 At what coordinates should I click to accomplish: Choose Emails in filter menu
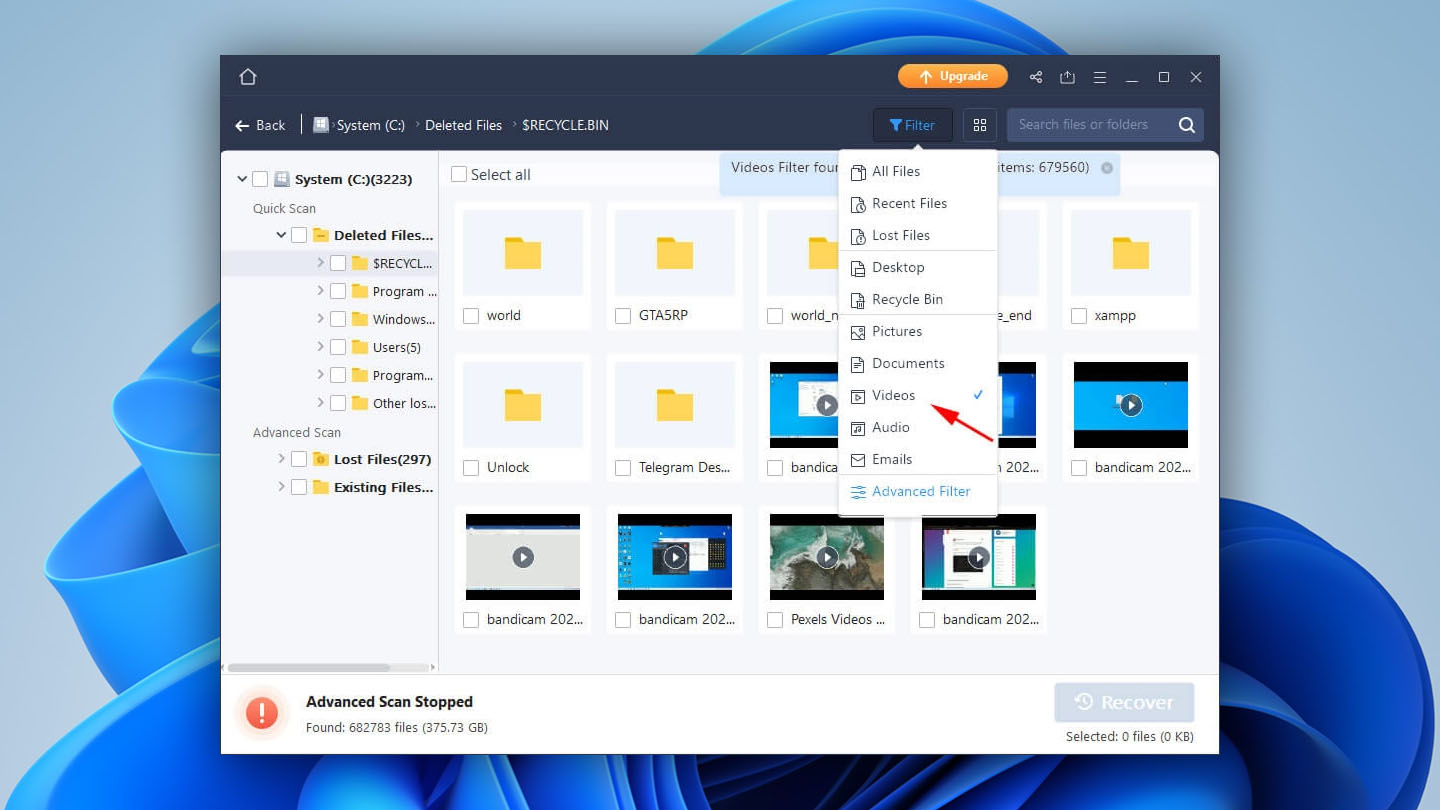[x=918, y=459]
